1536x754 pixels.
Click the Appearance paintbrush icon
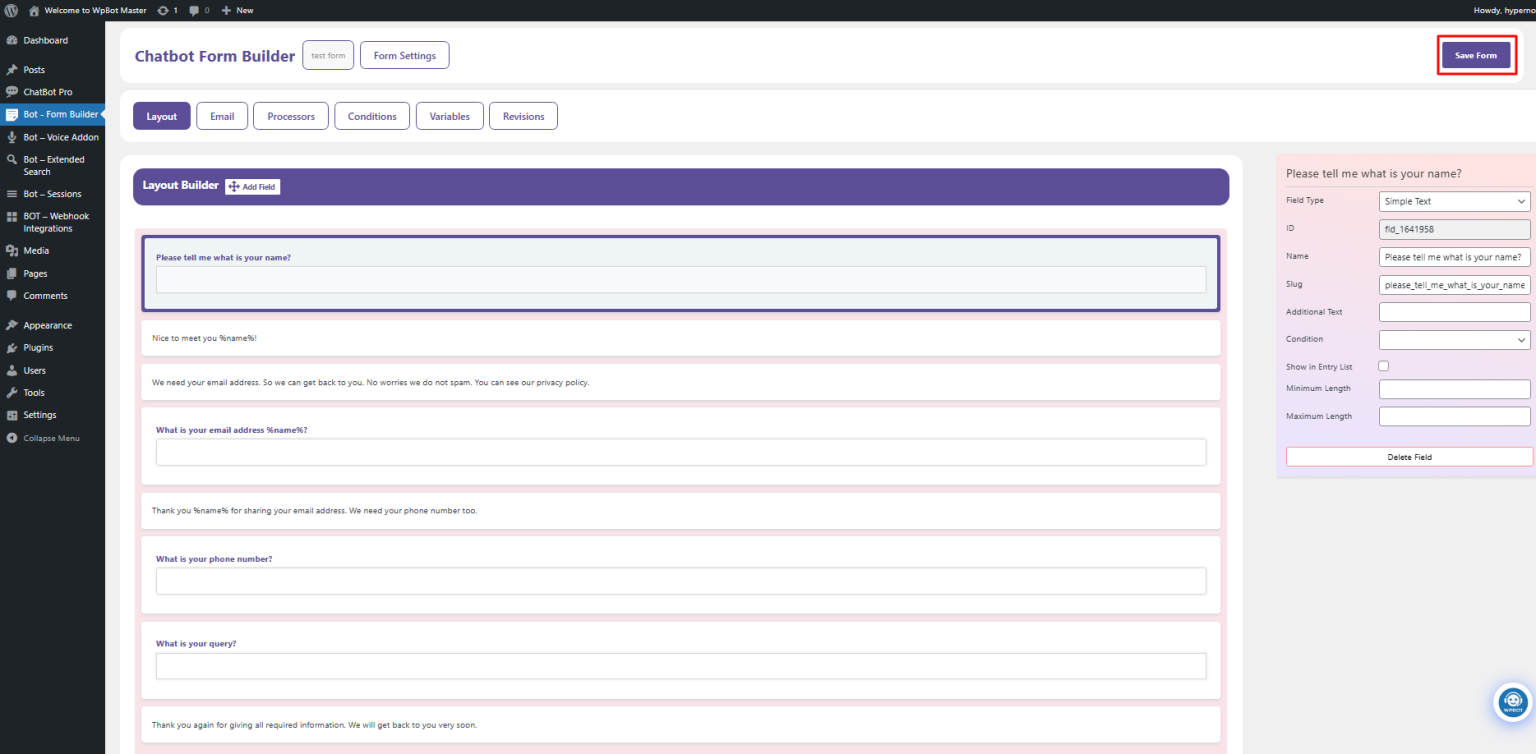(12, 325)
